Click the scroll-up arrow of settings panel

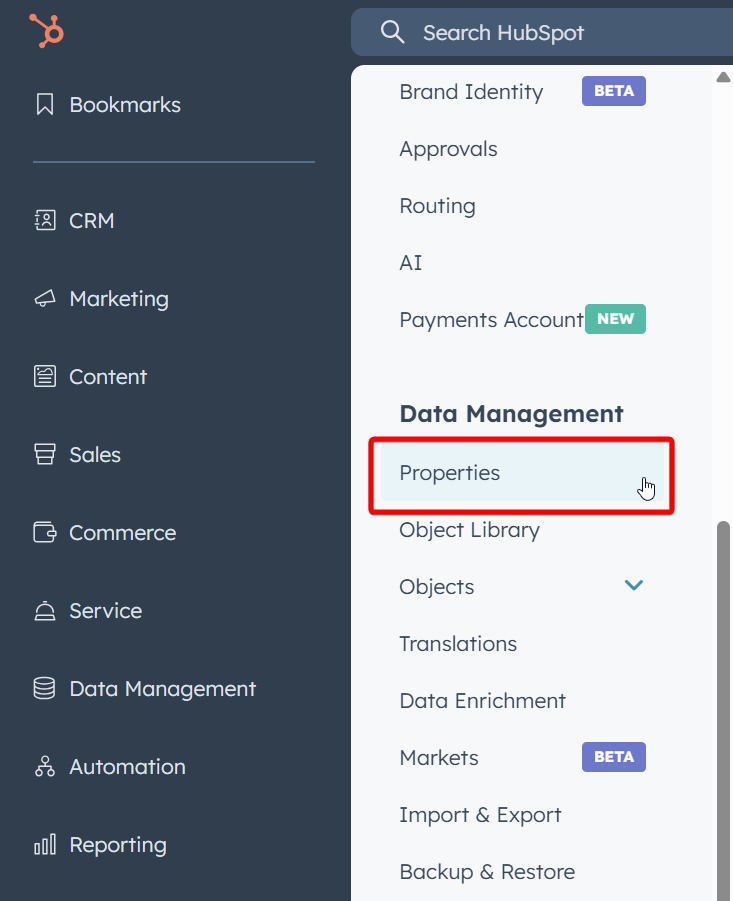coord(723,77)
